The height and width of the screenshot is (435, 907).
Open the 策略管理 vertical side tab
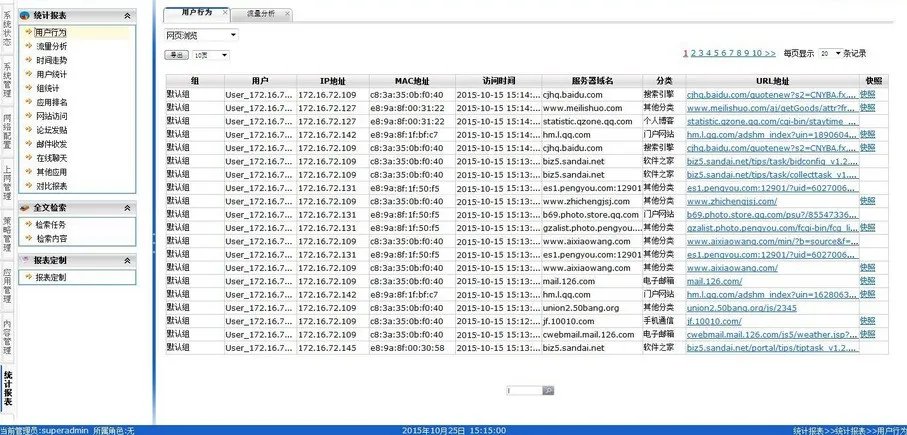point(7,235)
